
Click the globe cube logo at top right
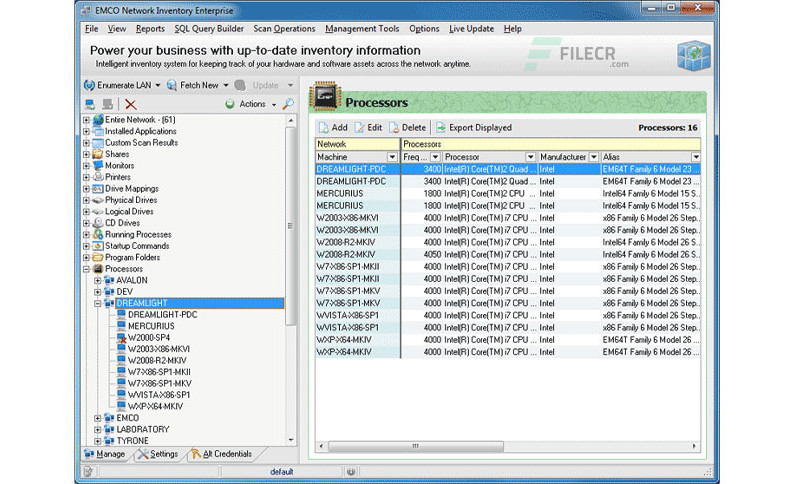click(693, 56)
